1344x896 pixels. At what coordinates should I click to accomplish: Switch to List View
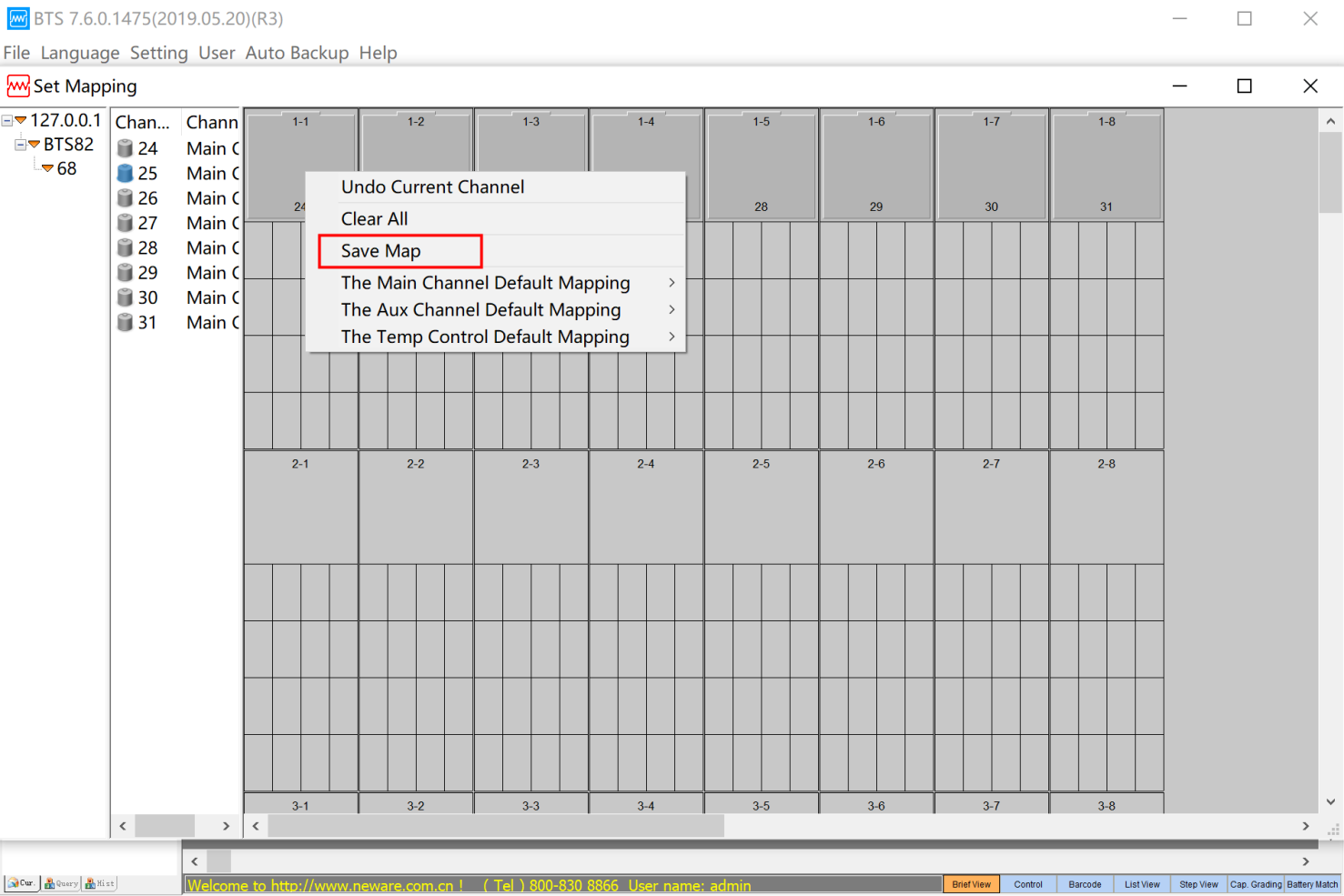click(x=1142, y=884)
